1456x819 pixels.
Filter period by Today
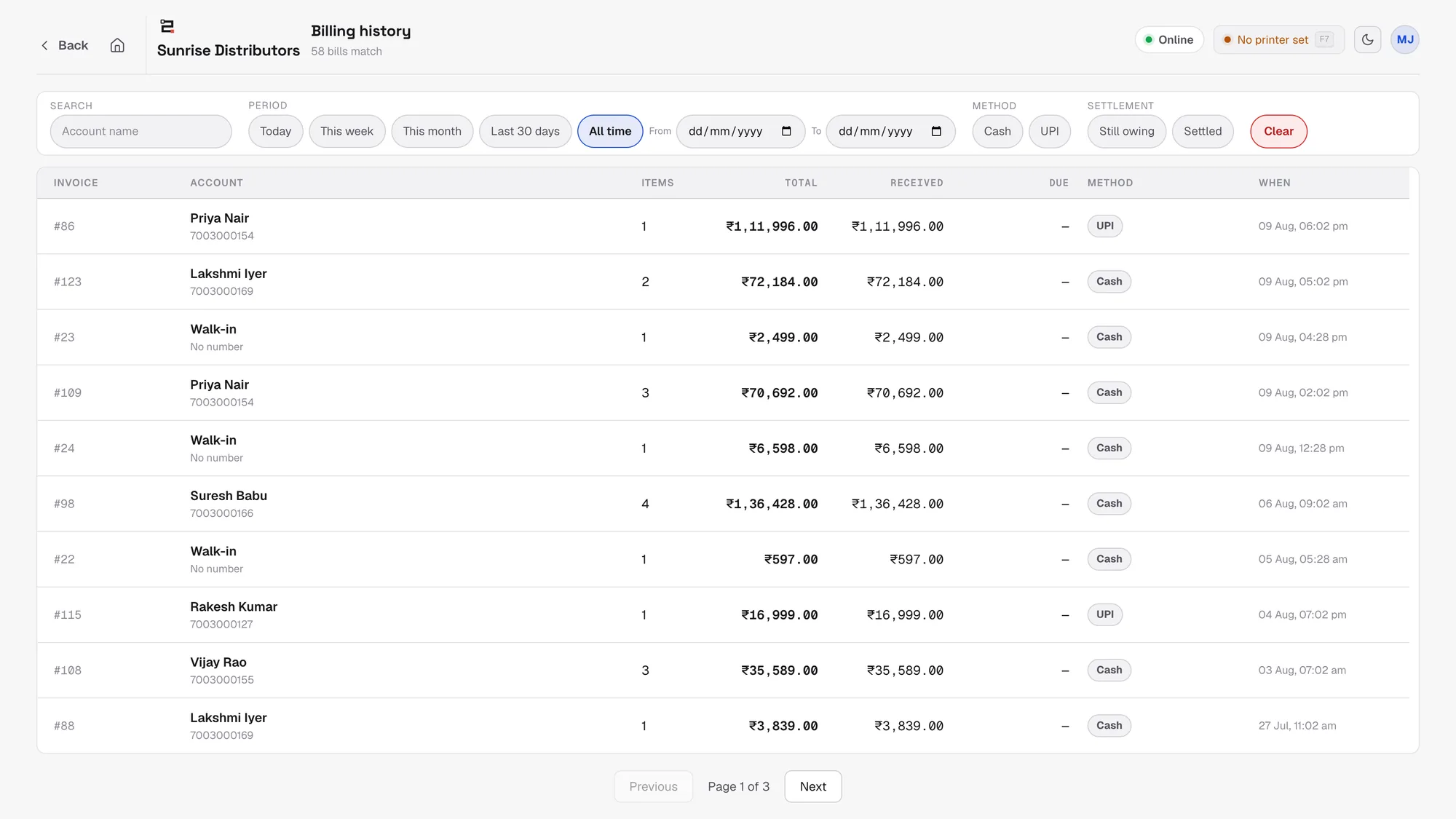click(275, 131)
